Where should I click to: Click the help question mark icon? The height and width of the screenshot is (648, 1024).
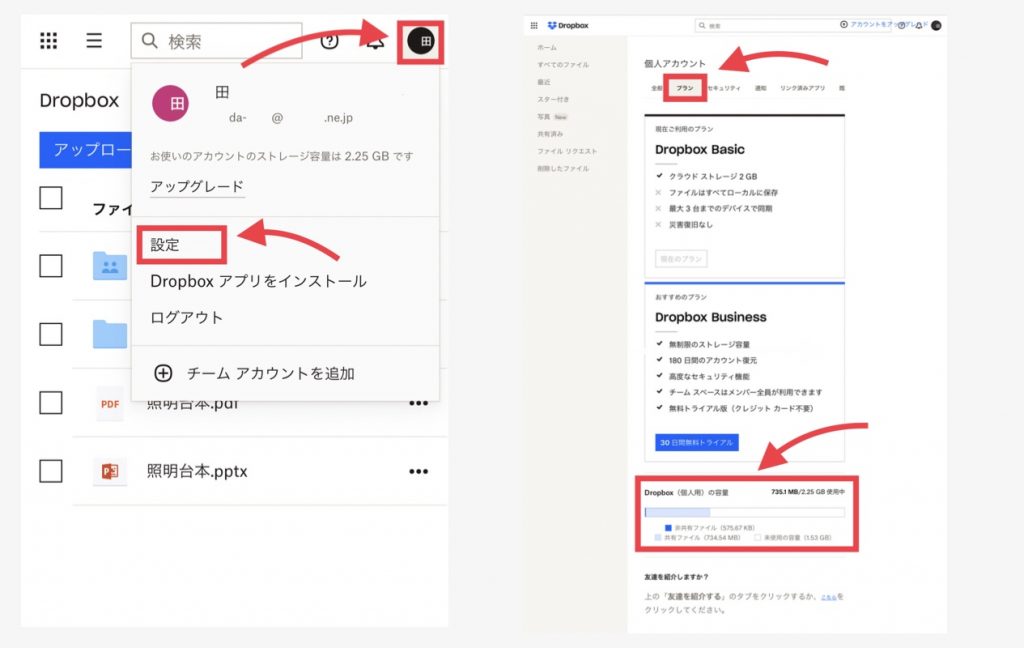(x=329, y=41)
